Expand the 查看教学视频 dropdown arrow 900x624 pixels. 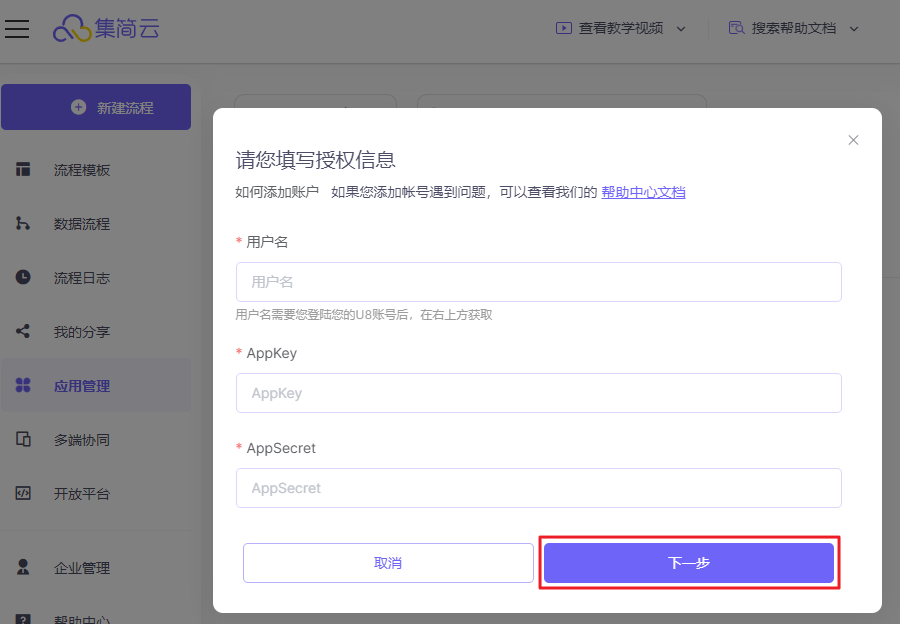[x=681, y=29]
